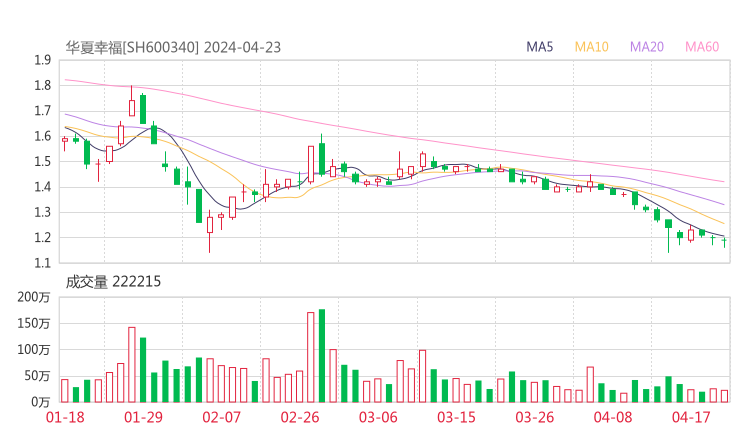Click the MA5 legend label
This screenshot has width=740, height=440.
point(539,47)
